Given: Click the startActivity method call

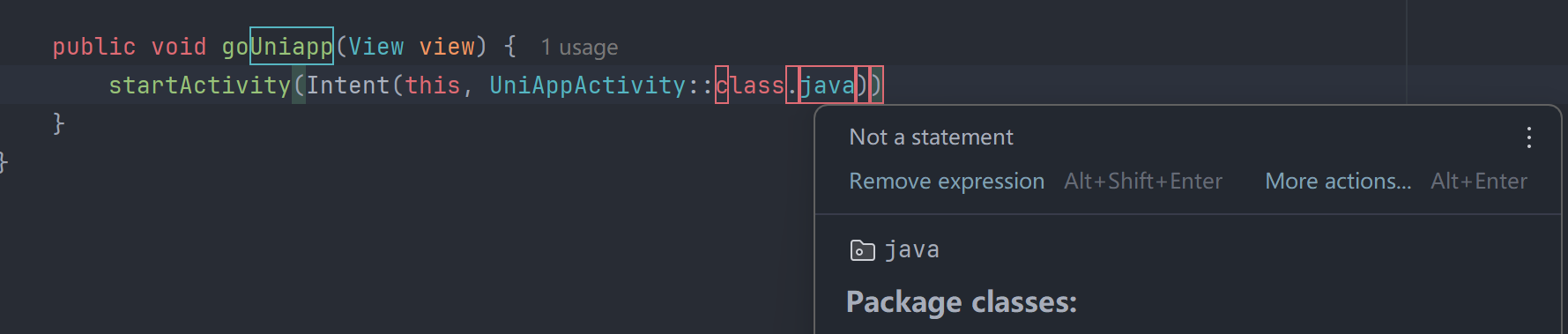Looking at the screenshot, I should 199,85.
